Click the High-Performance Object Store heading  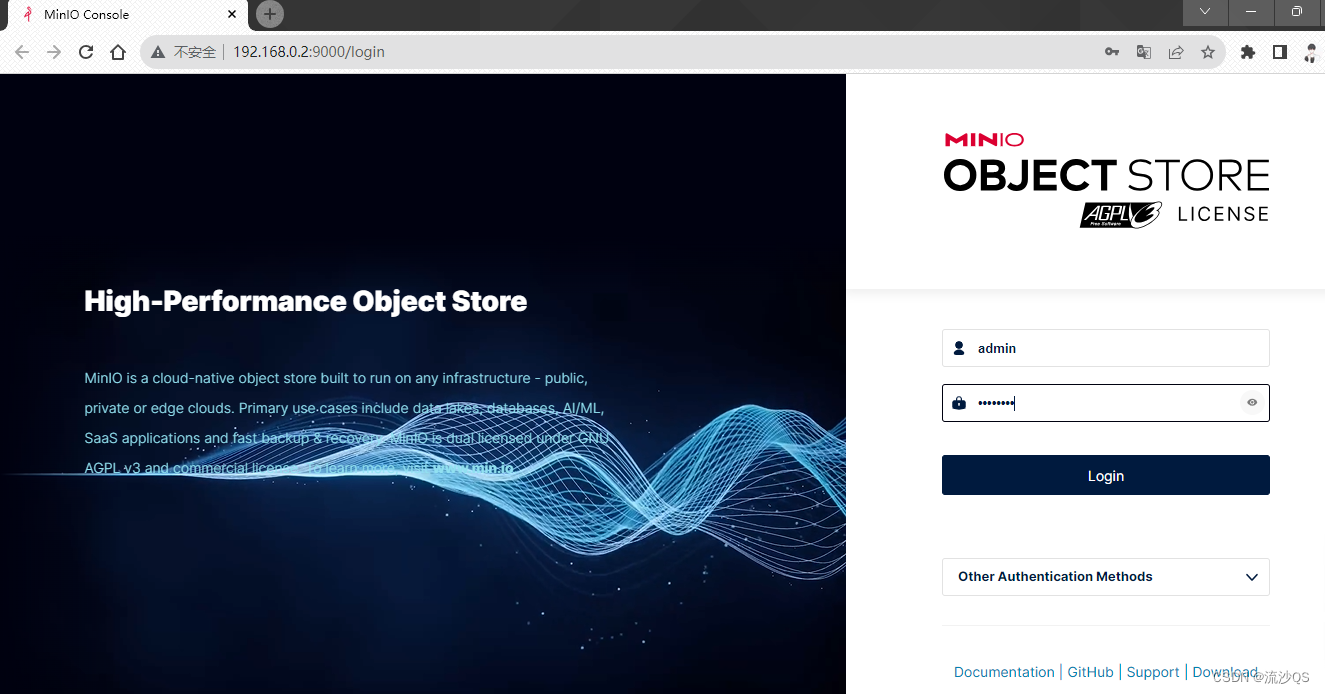[306, 301]
